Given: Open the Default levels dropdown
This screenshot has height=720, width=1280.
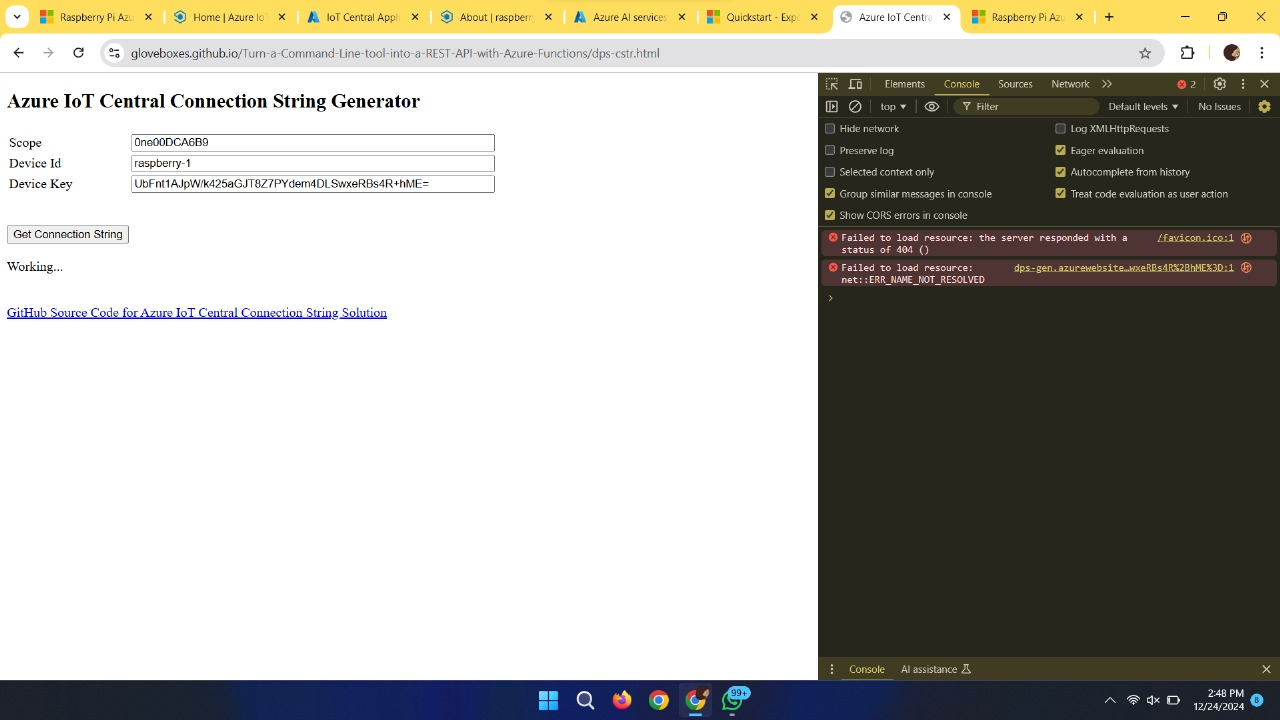Looking at the screenshot, I should coord(1143,106).
